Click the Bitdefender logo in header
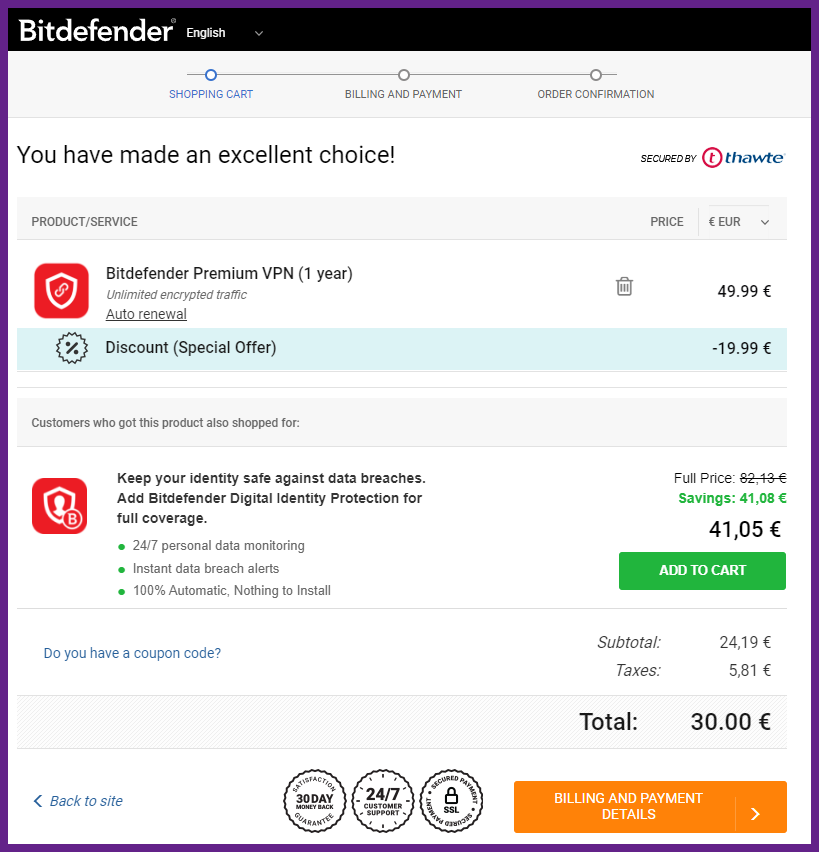Viewport: 819px width, 852px height. pos(97,30)
